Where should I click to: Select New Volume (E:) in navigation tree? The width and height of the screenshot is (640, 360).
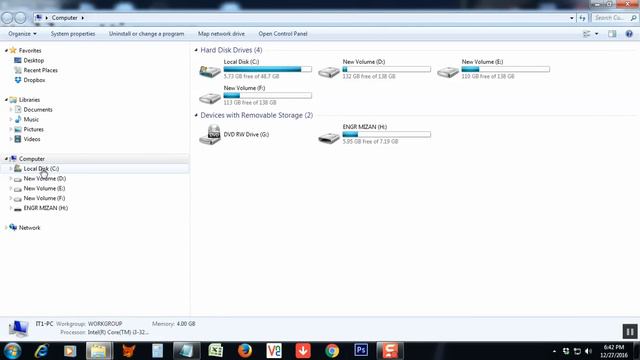[x=44, y=188]
